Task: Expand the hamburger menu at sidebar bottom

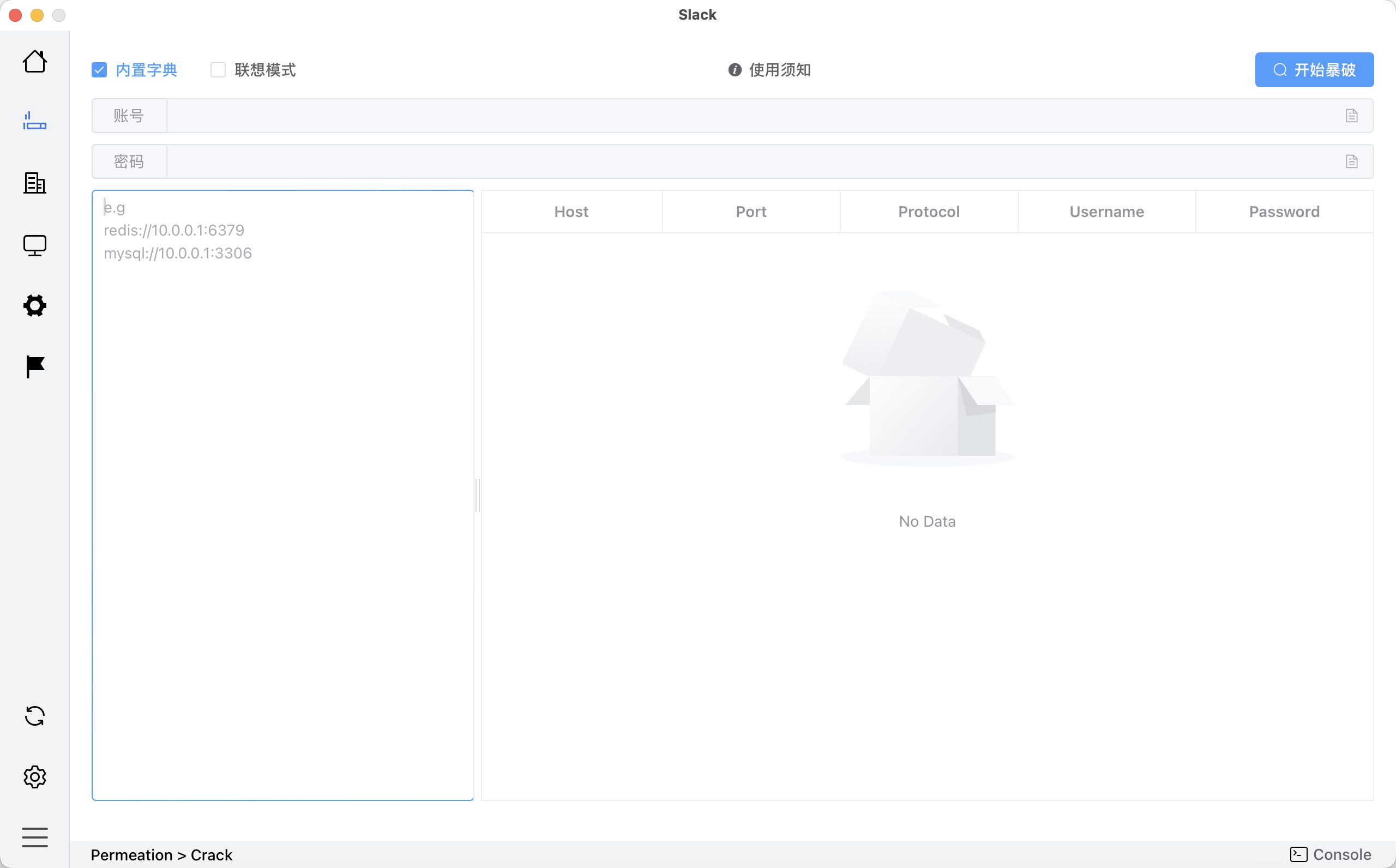Action: tap(34, 837)
